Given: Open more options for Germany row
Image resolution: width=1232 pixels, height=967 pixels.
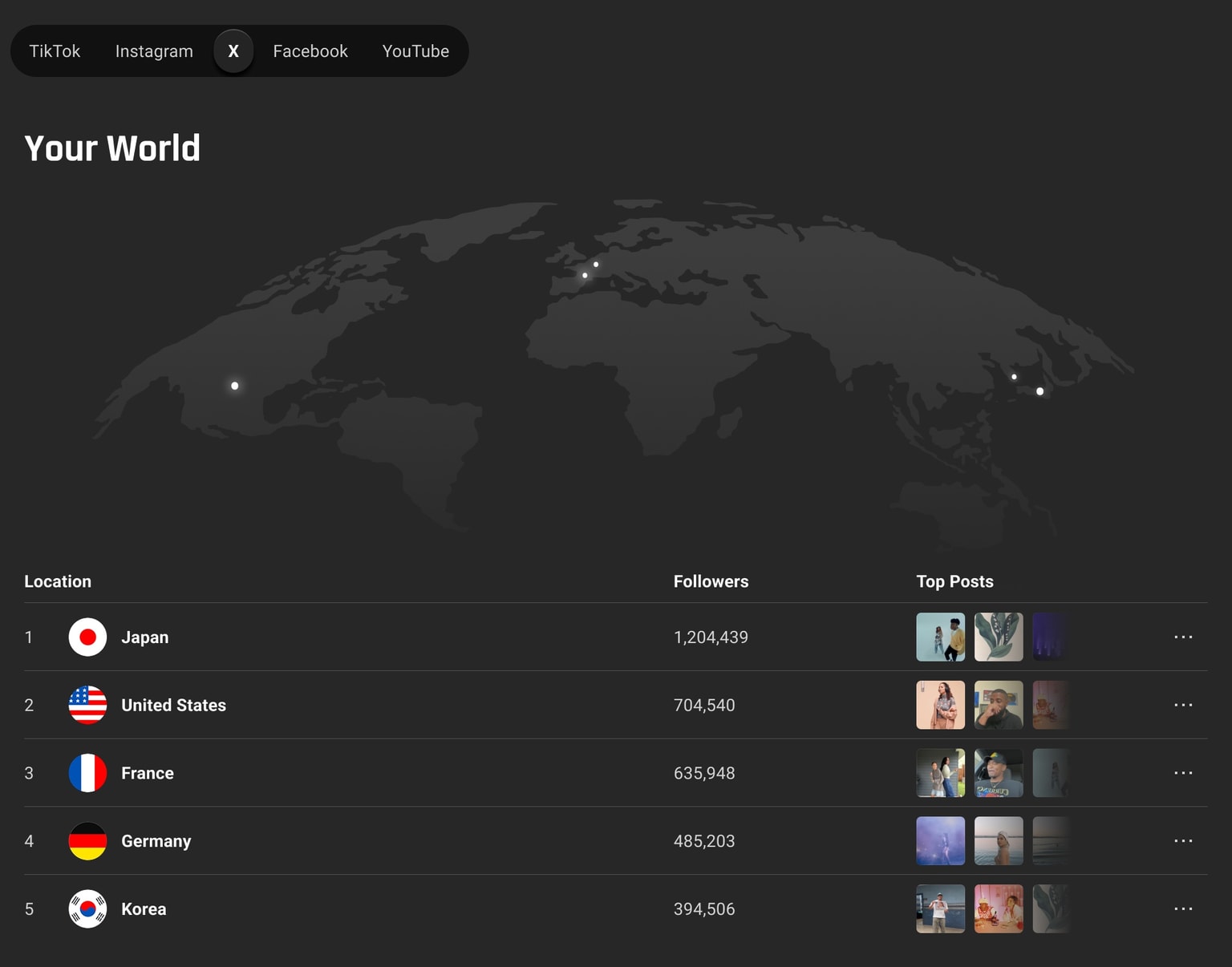Looking at the screenshot, I should click(1183, 841).
